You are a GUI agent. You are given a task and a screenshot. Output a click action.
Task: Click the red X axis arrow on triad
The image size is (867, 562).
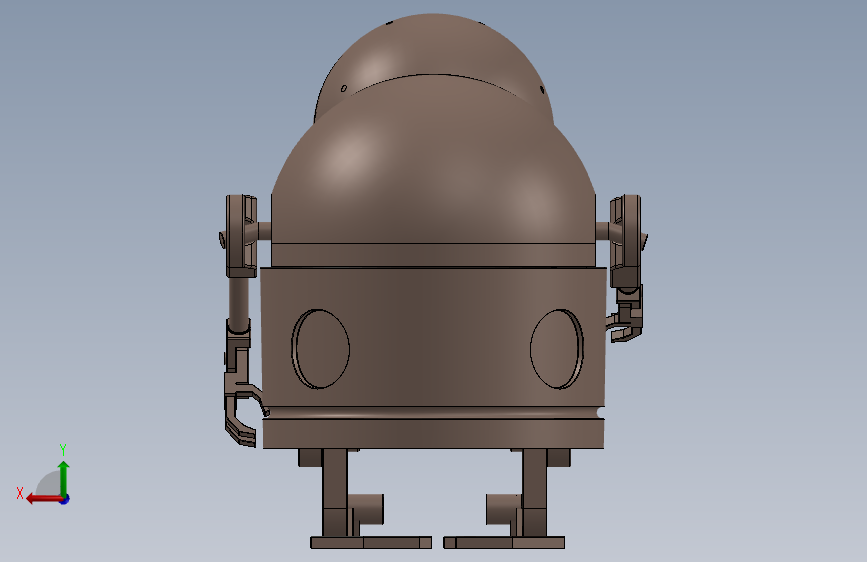(x=43, y=499)
